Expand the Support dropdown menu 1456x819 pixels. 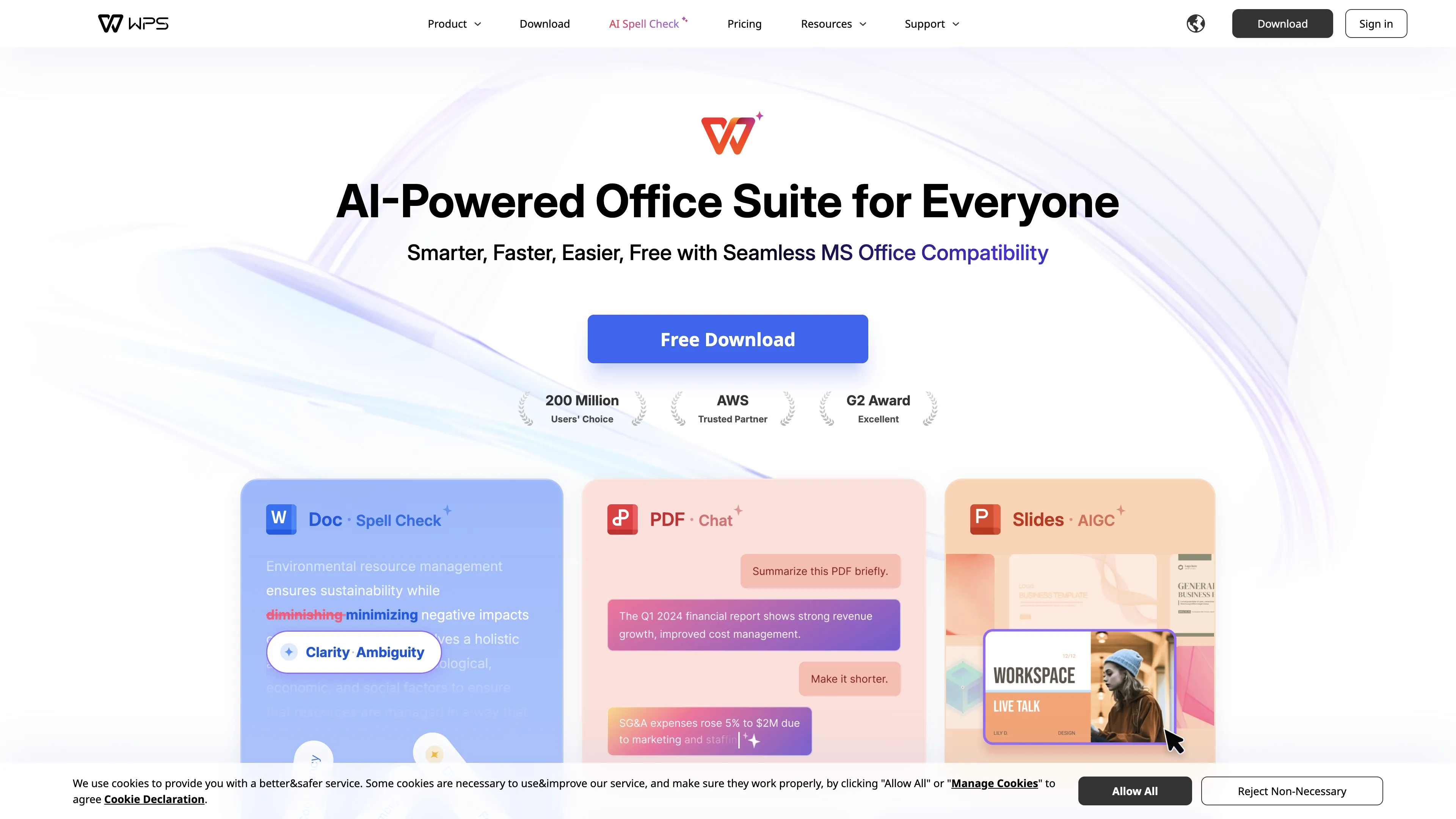(x=930, y=24)
